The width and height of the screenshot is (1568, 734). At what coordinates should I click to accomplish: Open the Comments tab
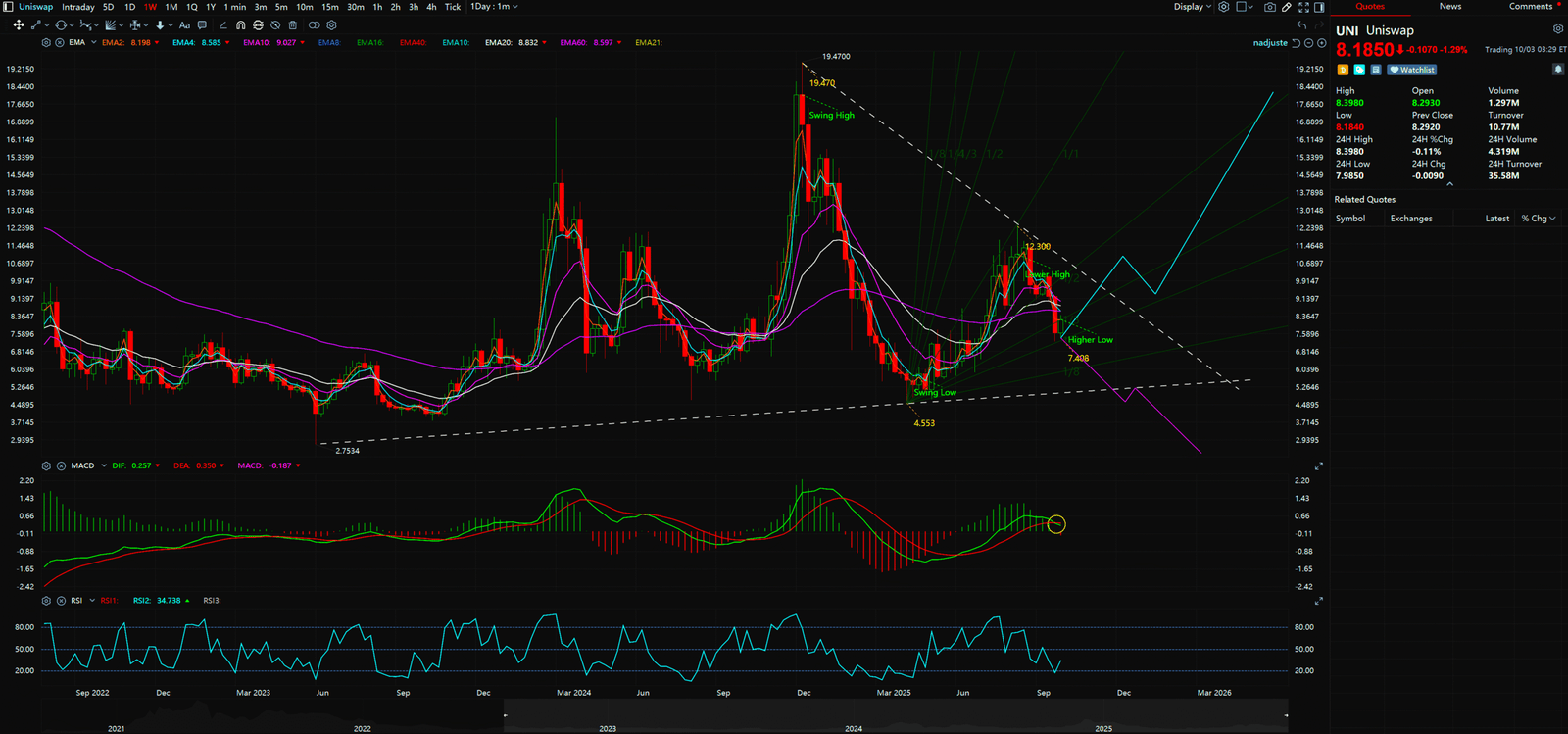[1530, 7]
